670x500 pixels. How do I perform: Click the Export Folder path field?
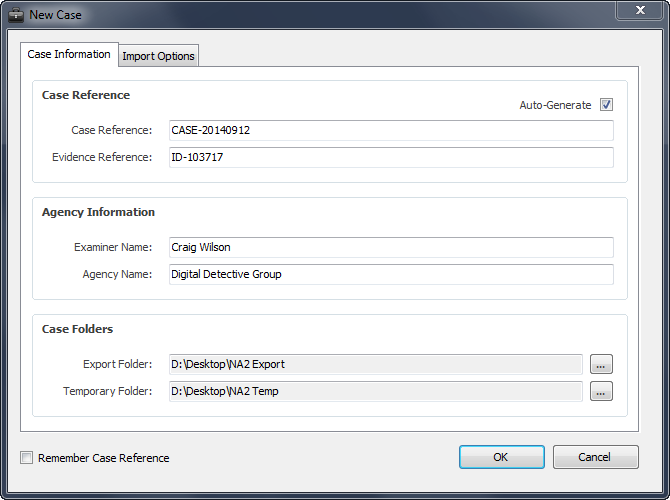375,364
